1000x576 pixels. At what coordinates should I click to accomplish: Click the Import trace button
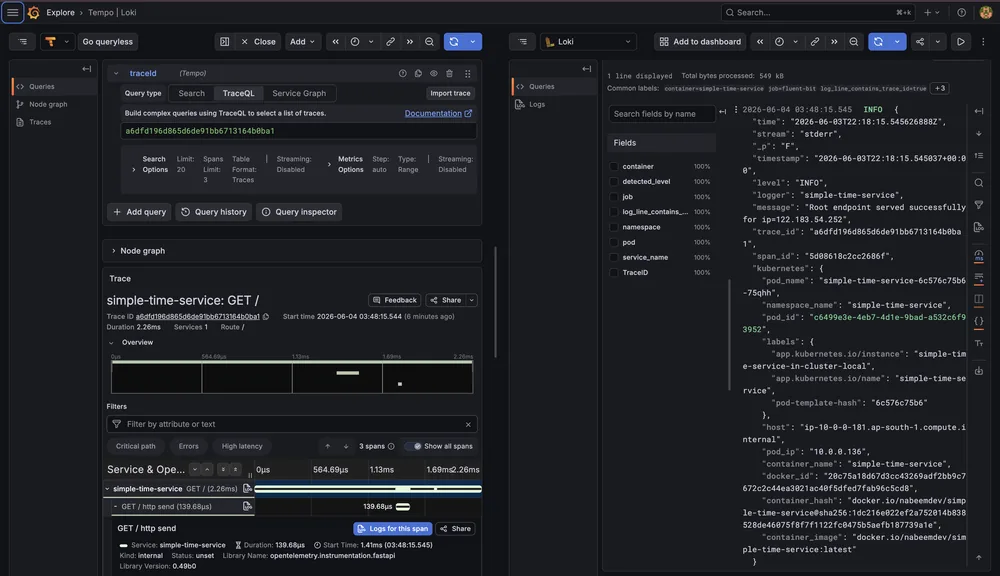click(450, 93)
